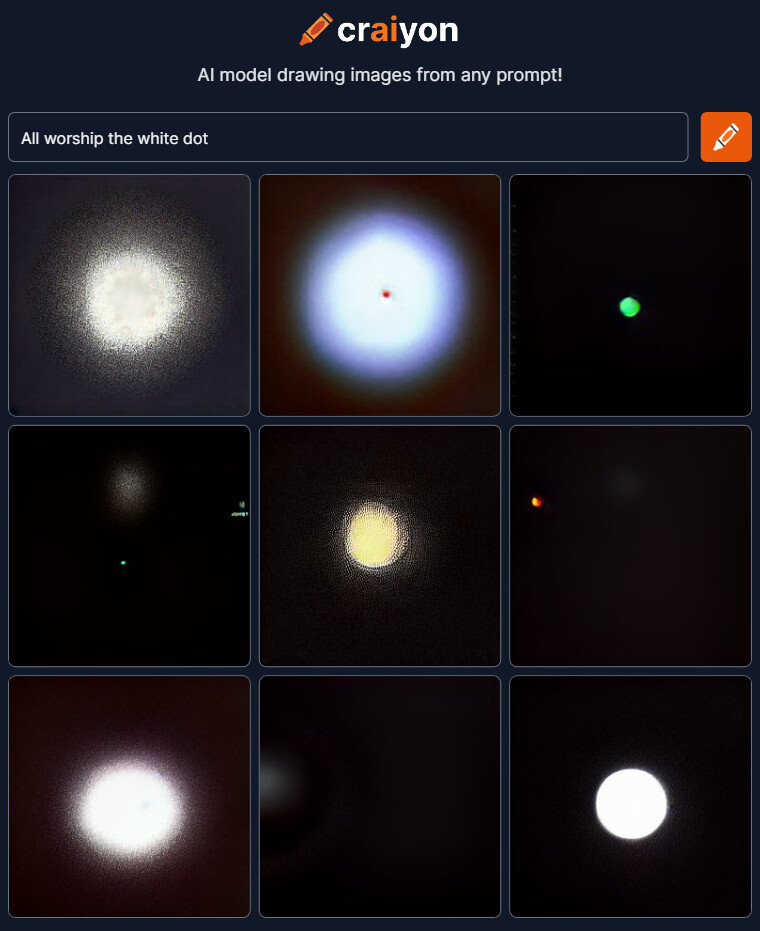Click the orange crayon logo icon
This screenshot has width=760, height=931.
point(316,29)
